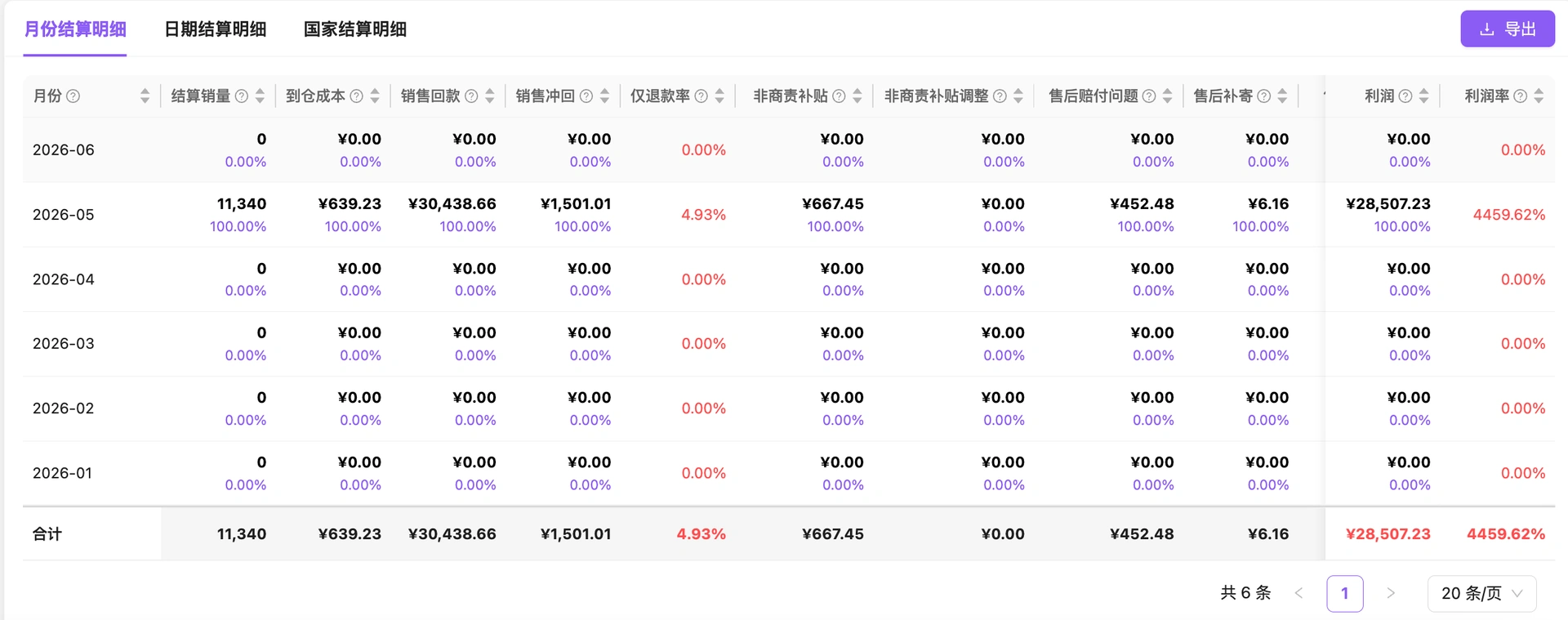Screen dimensions: 1568x620
Task: Click the next page arrow
Action: [x=1391, y=594]
